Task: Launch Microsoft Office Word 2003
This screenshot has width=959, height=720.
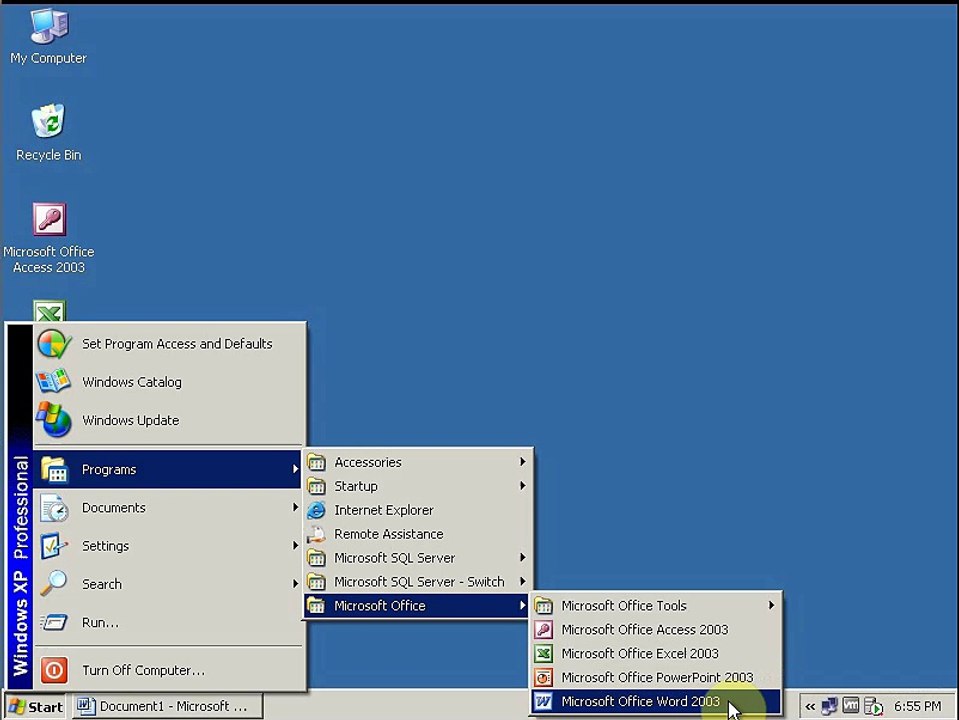Action: click(x=656, y=702)
